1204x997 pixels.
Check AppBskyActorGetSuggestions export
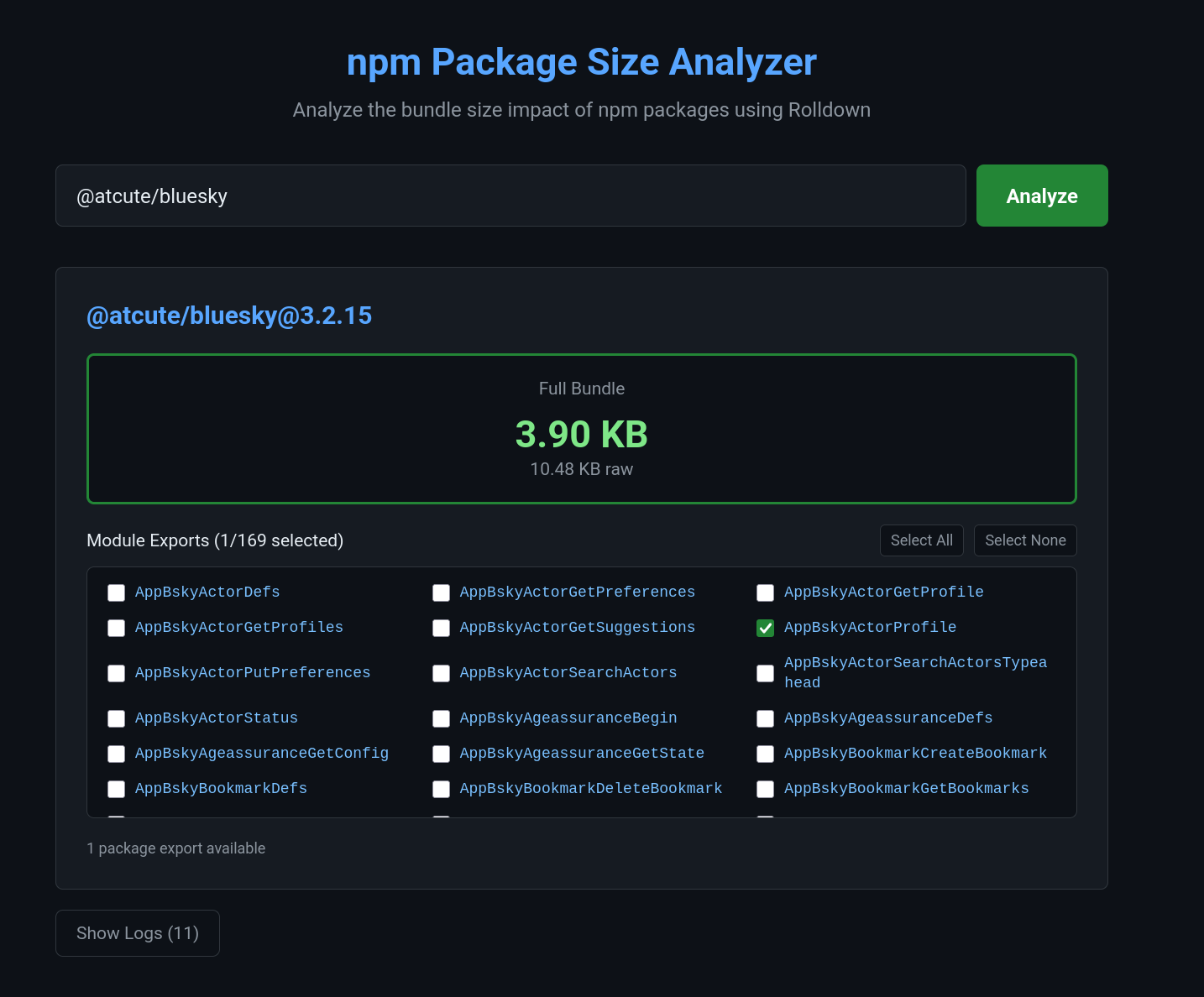coord(441,628)
